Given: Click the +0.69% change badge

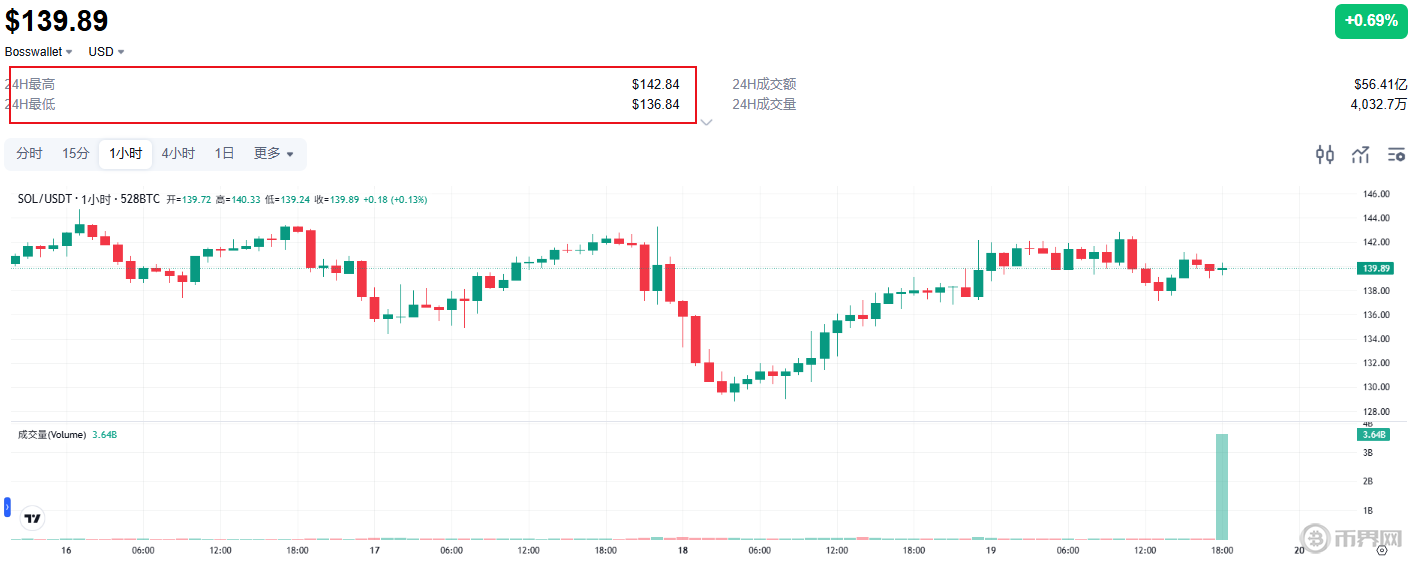Looking at the screenshot, I should (x=1370, y=21).
